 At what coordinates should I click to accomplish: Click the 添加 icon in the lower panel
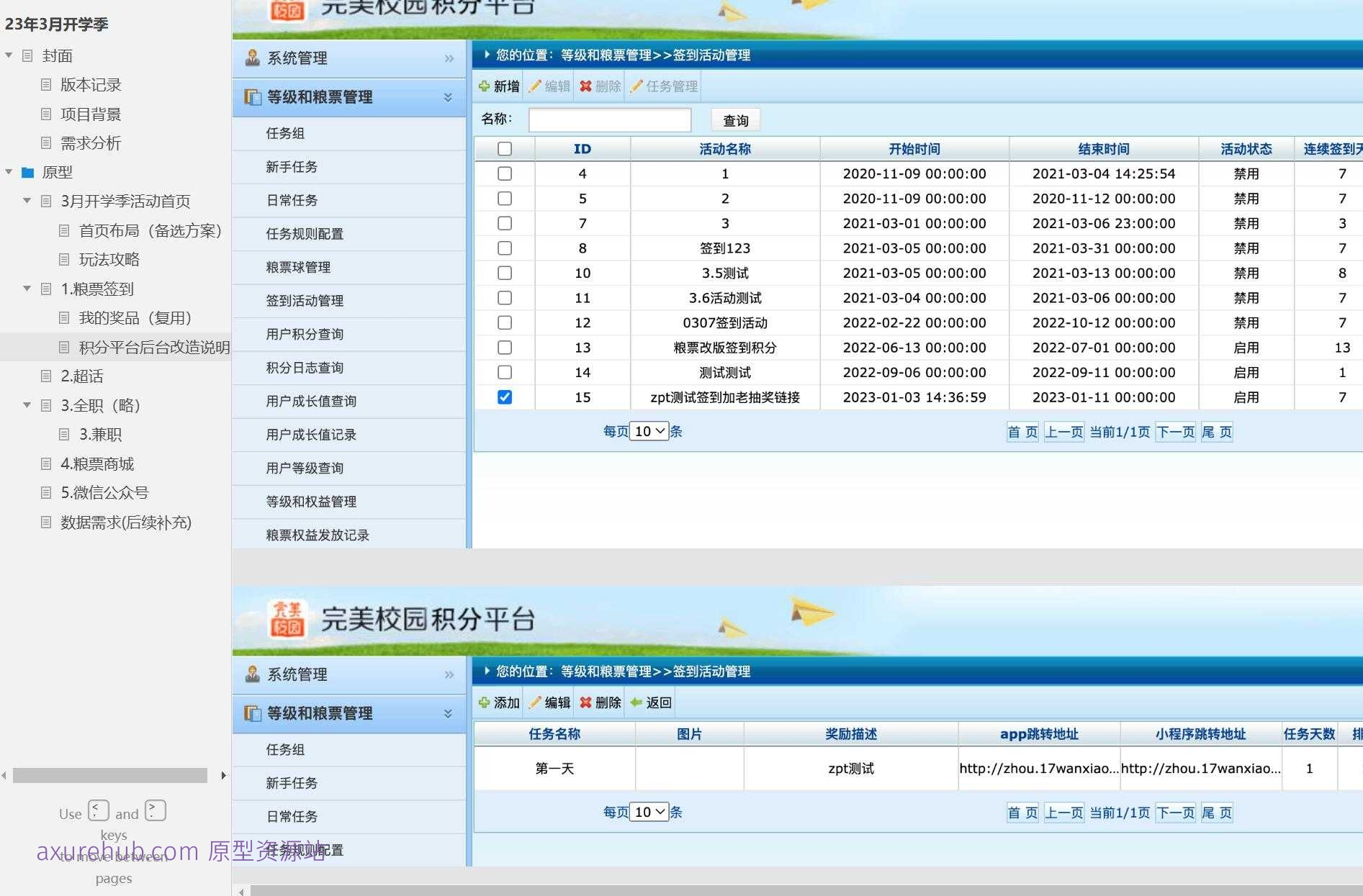pos(484,702)
